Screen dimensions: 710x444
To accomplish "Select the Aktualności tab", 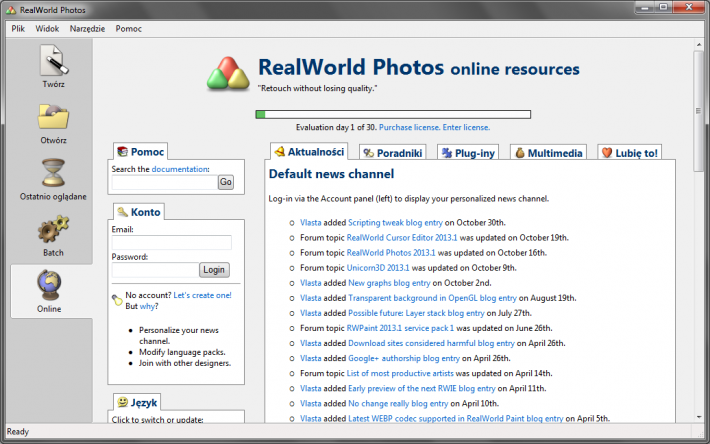I will [309, 151].
